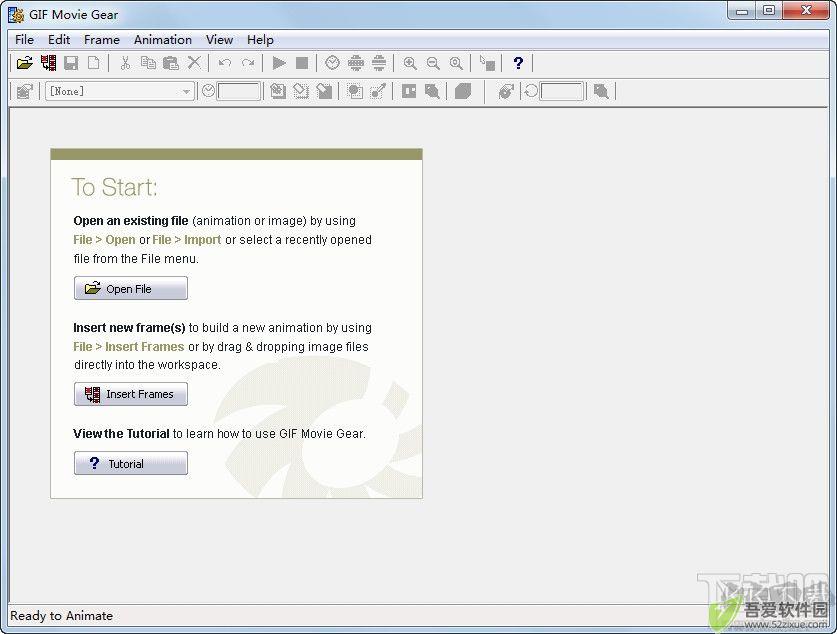The image size is (837, 634).
Task: Click the clock timing icon in top toolbar
Action: click(x=332, y=63)
